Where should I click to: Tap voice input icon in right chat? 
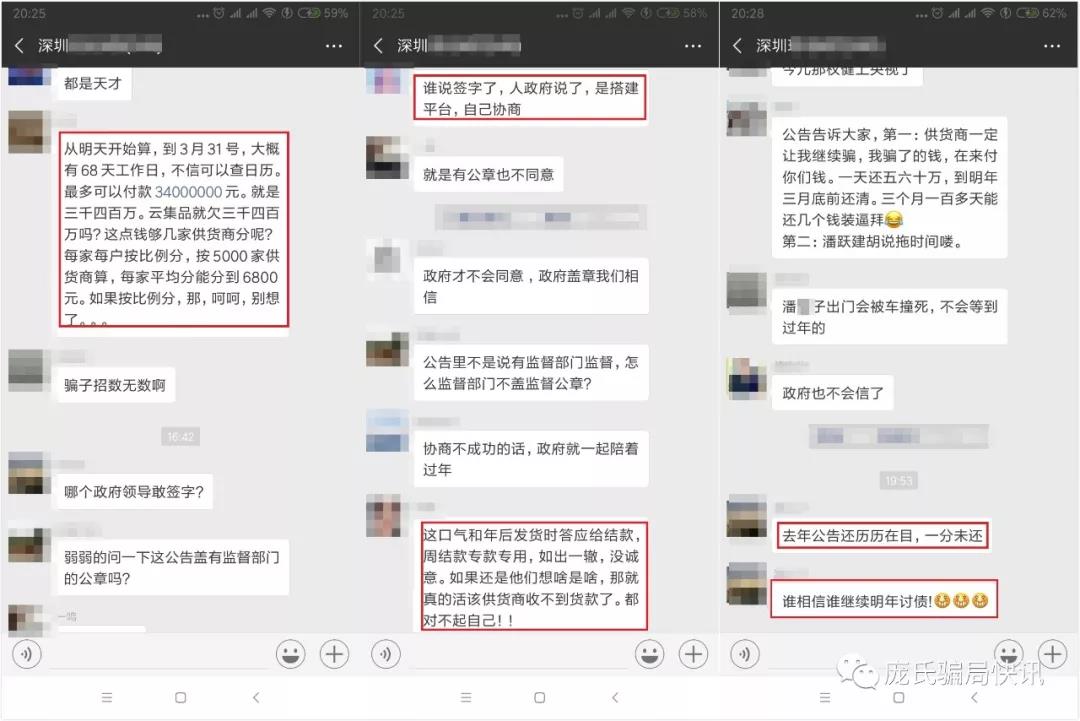click(745, 655)
